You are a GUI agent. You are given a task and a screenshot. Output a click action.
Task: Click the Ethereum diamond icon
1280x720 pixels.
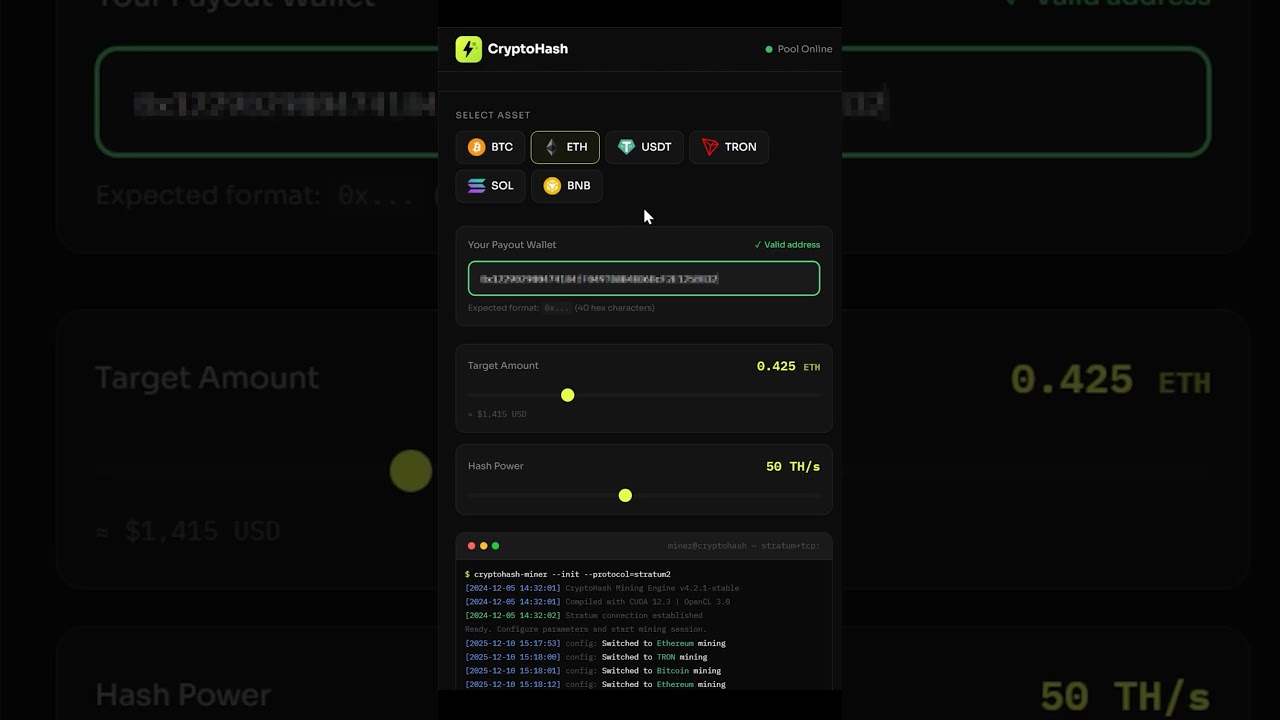[x=551, y=147]
